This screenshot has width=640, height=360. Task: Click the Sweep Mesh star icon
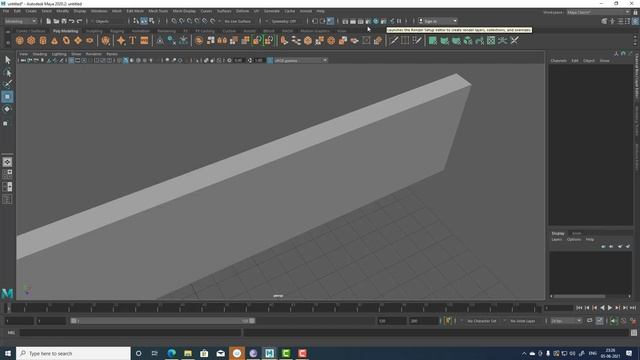coord(121,40)
